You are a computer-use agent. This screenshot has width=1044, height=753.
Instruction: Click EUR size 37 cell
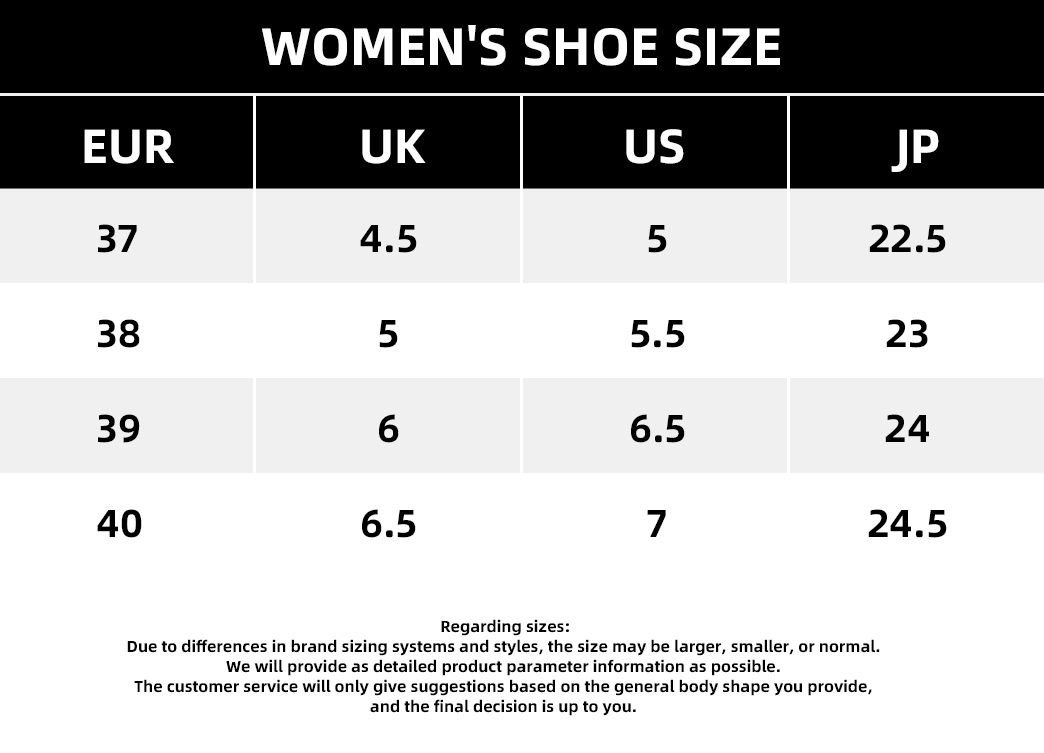coord(127,236)
